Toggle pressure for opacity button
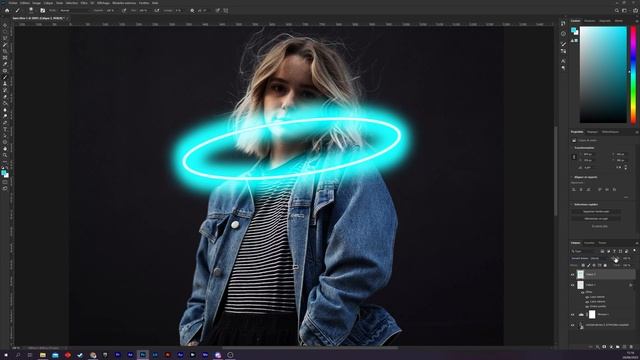The image size is (640, 360). click(124, 11)
